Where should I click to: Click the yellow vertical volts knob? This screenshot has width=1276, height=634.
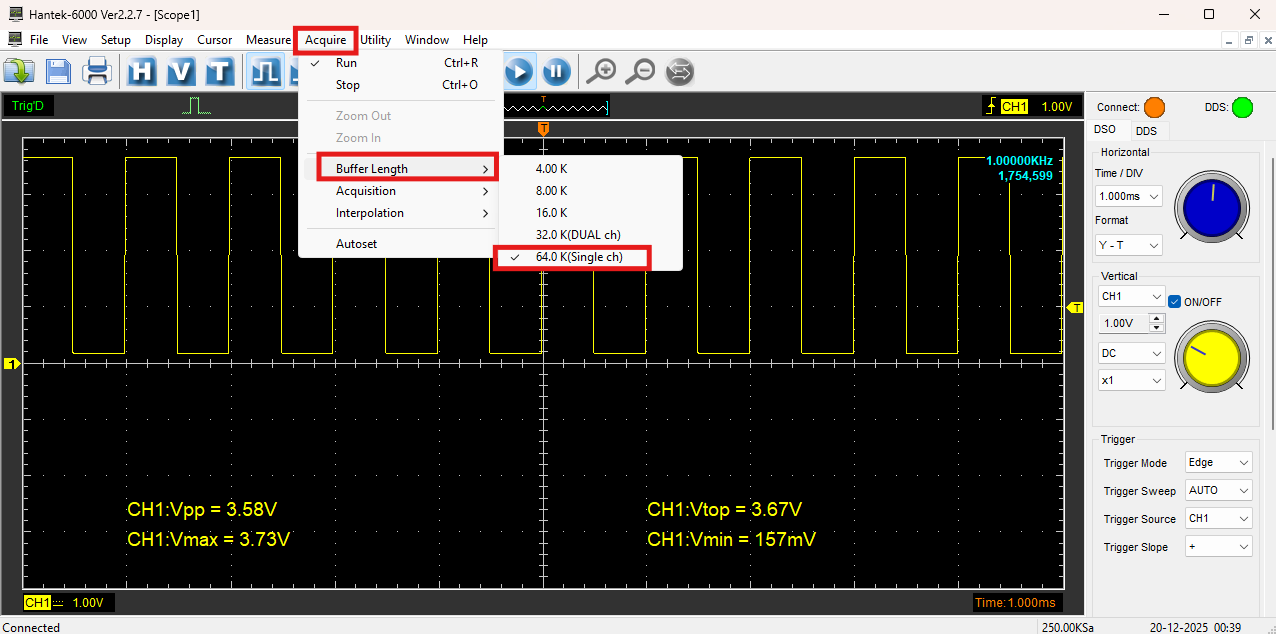(1212, 357)
